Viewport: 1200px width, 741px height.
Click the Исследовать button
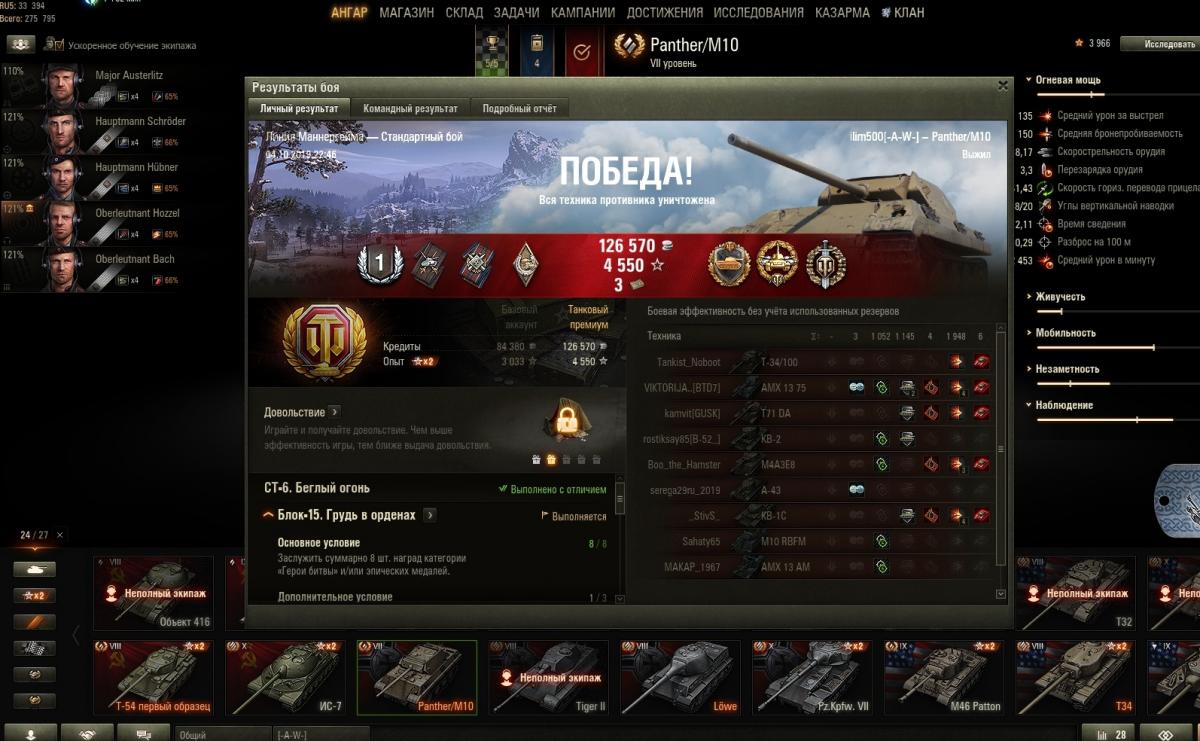pos(1160,44)
